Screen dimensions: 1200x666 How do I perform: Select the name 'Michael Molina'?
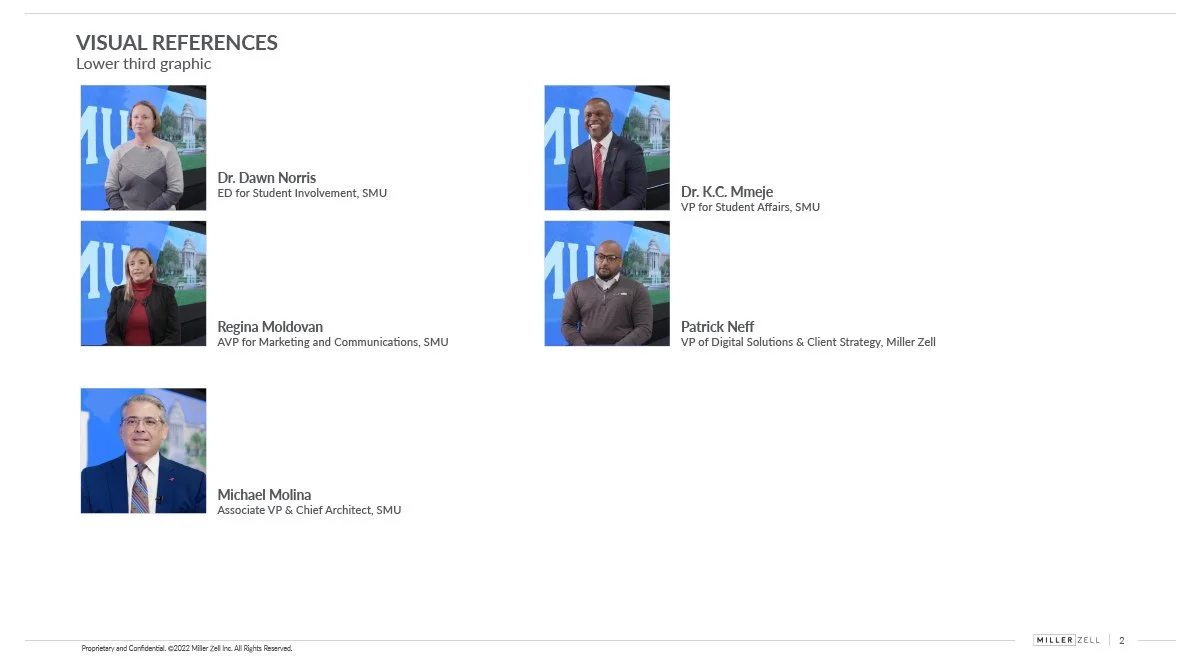pos(264,495)
